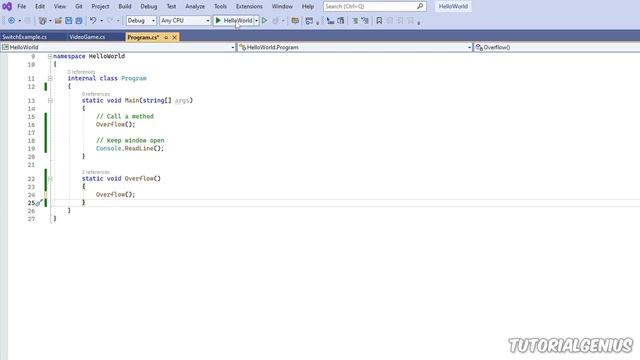This screenshot has width=640, height=360.
Task: Close the Program.cs tab
Action: [174, 37]
